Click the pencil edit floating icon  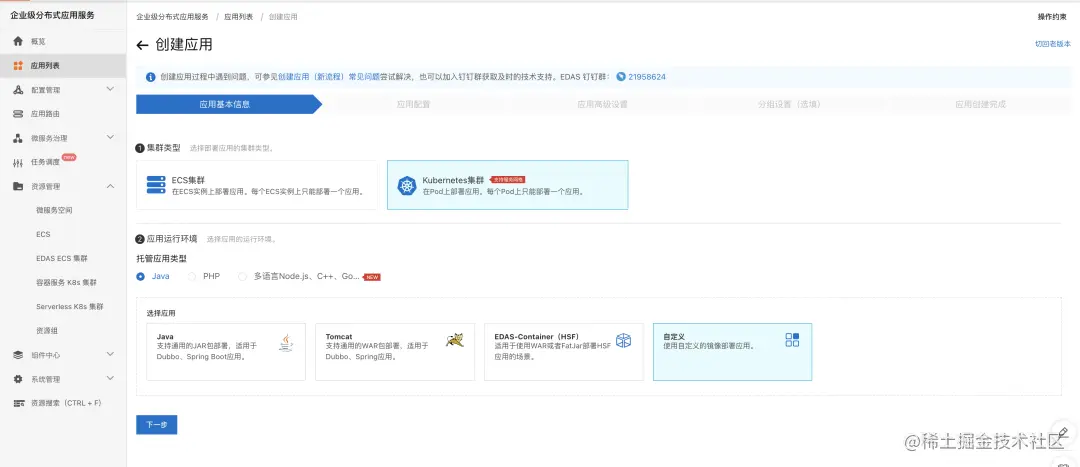(x=1063, y=432)
